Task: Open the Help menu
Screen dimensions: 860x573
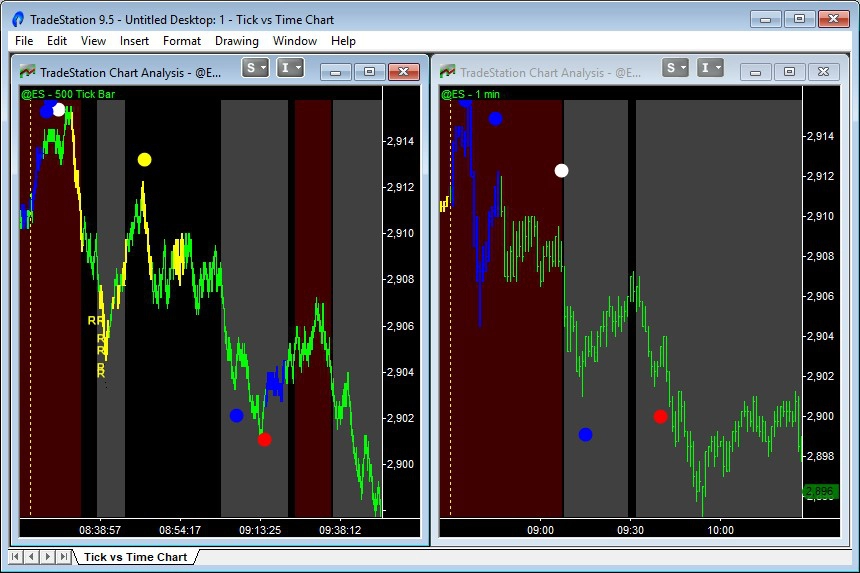Action: tap(343, 41)
